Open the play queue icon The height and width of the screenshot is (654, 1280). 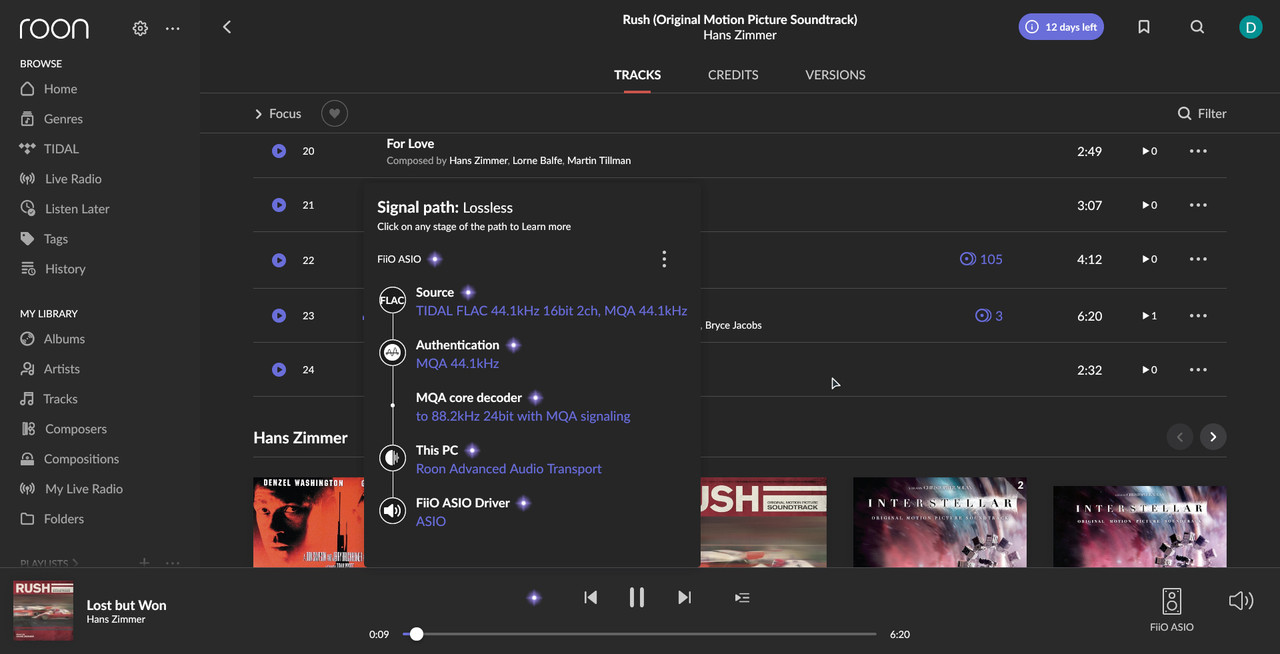point(742,598)
